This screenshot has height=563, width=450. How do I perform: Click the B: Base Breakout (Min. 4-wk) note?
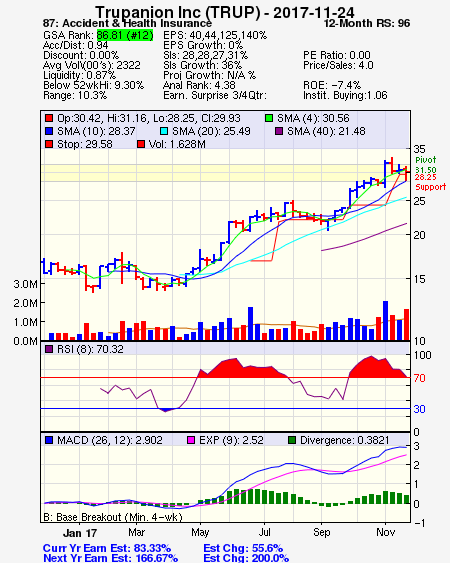coord(113,517)
